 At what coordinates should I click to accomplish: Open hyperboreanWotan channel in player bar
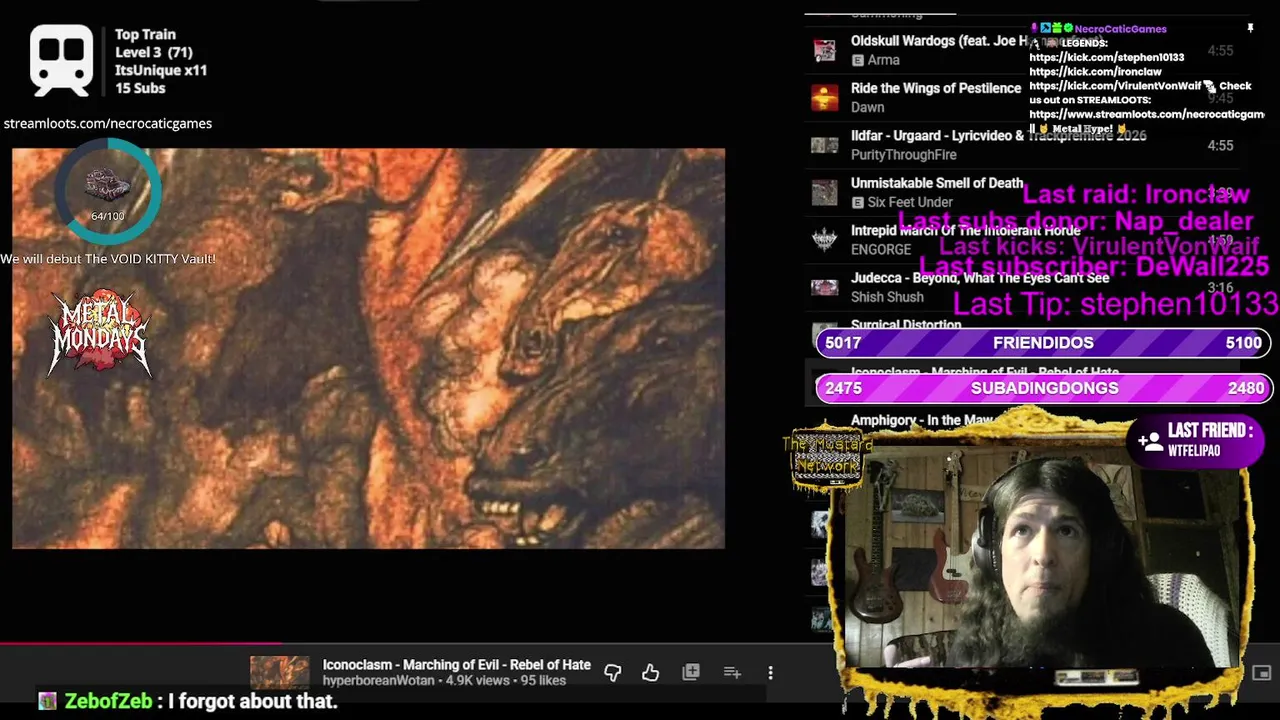[x=378, y=681]
